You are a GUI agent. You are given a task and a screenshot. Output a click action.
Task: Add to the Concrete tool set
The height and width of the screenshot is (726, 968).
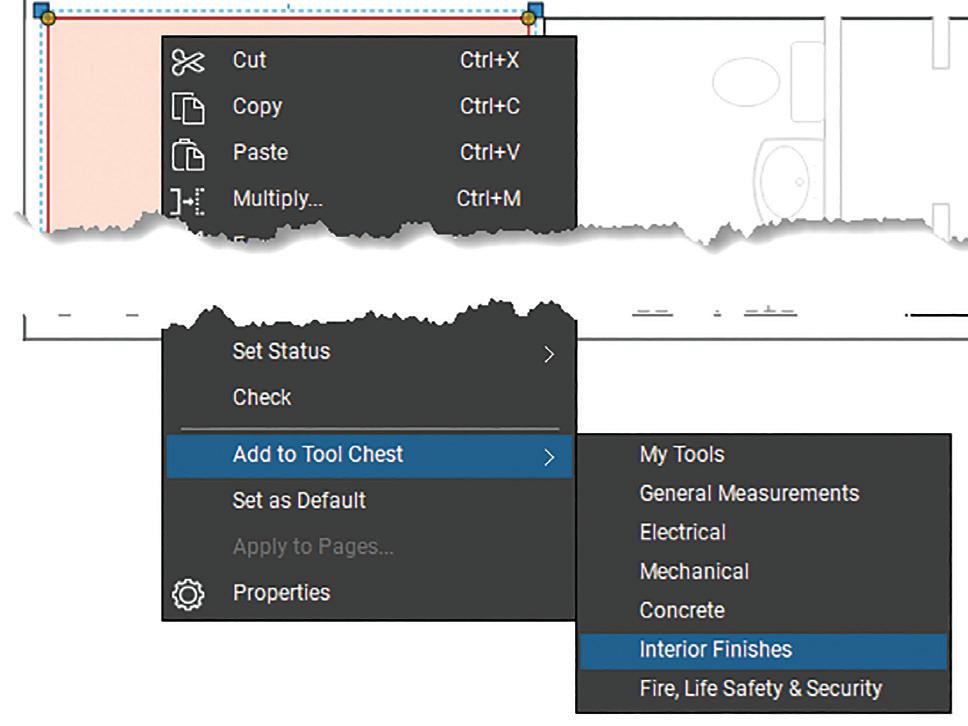pos(682,610)
